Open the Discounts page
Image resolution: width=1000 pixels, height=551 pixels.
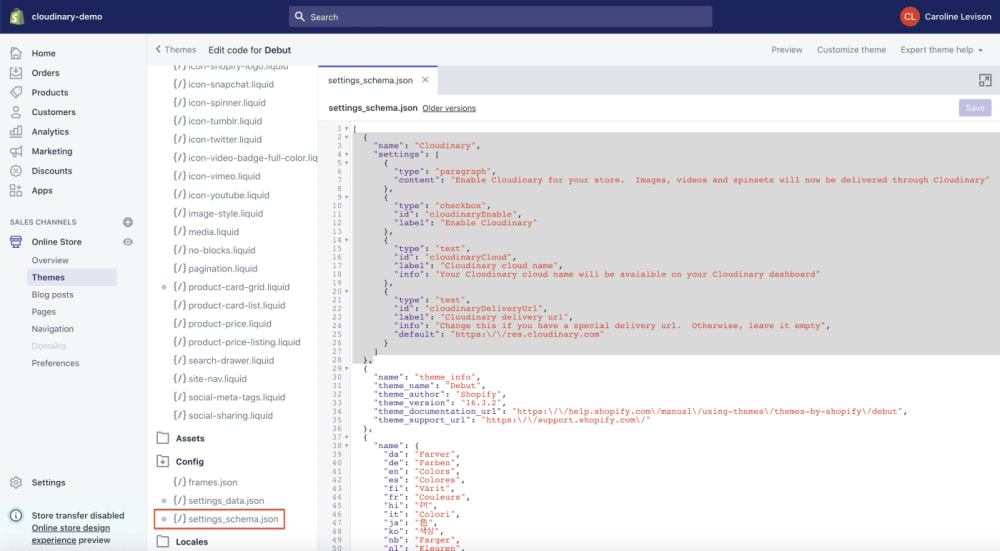[52, 171]
